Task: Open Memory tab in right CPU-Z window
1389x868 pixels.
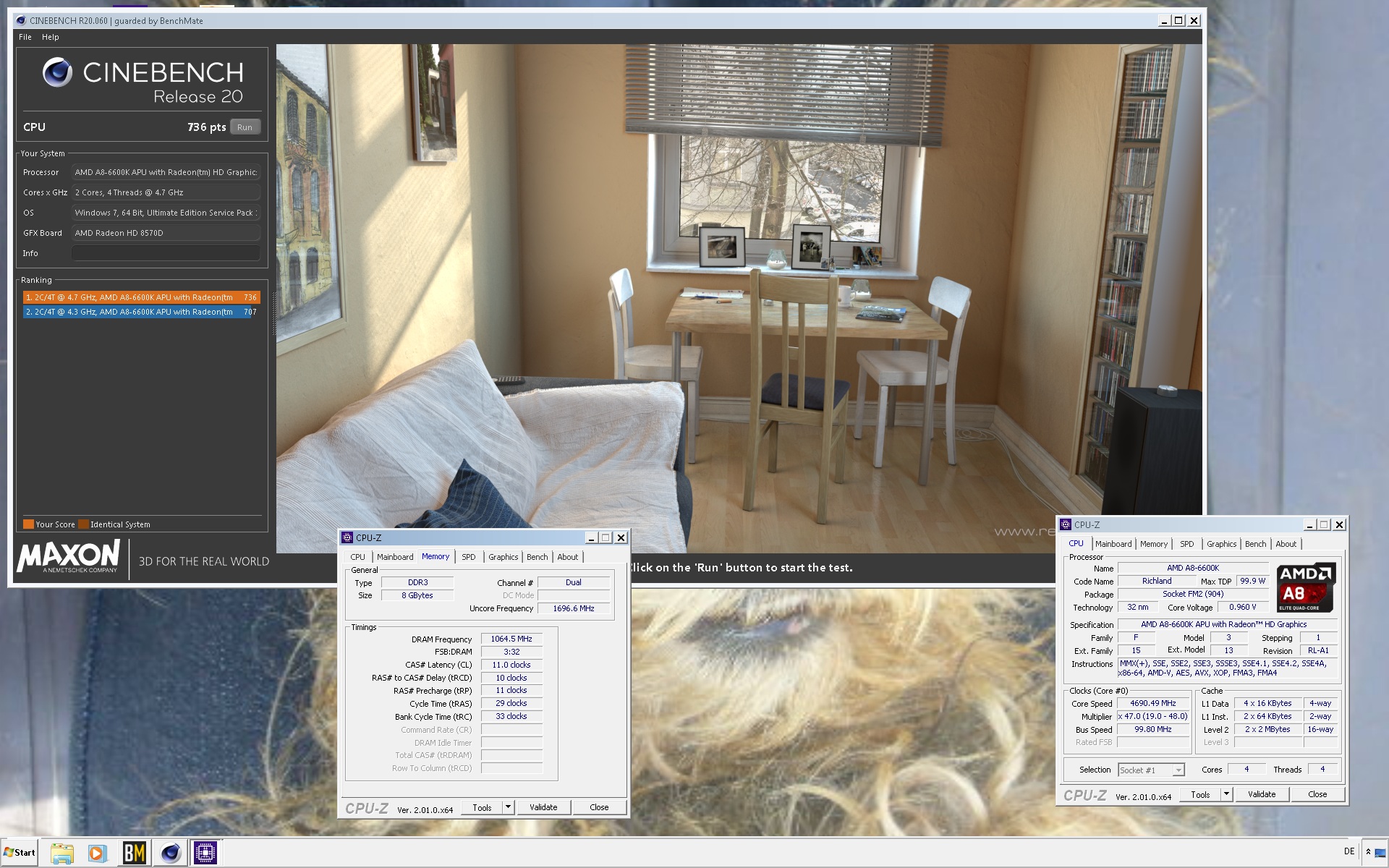Action: (1154, 544)
